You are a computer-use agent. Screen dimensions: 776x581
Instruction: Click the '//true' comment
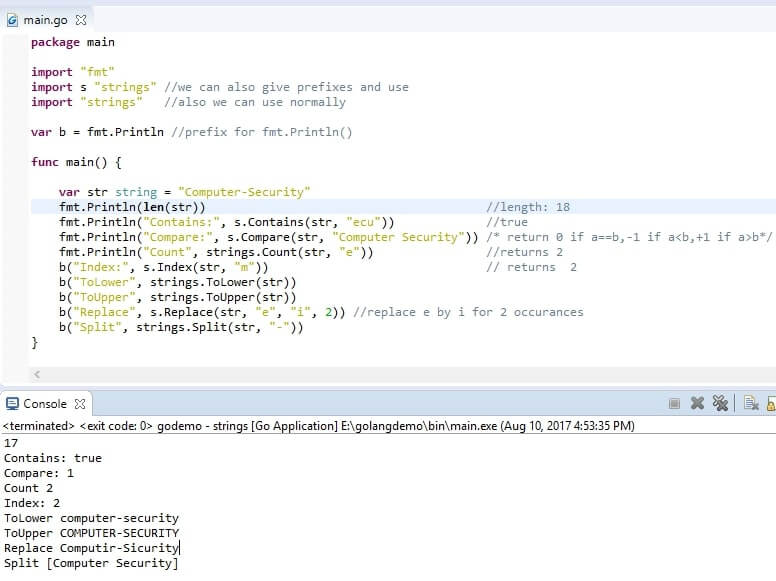coord(507,222)
